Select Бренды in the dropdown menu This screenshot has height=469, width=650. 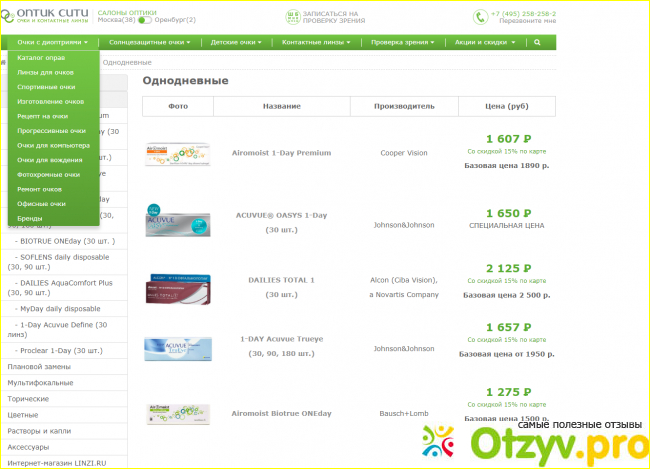30,217
